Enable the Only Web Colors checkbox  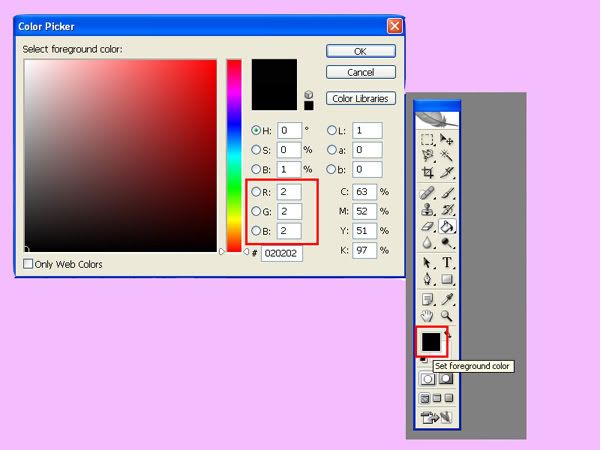click(x=28, y=264)
